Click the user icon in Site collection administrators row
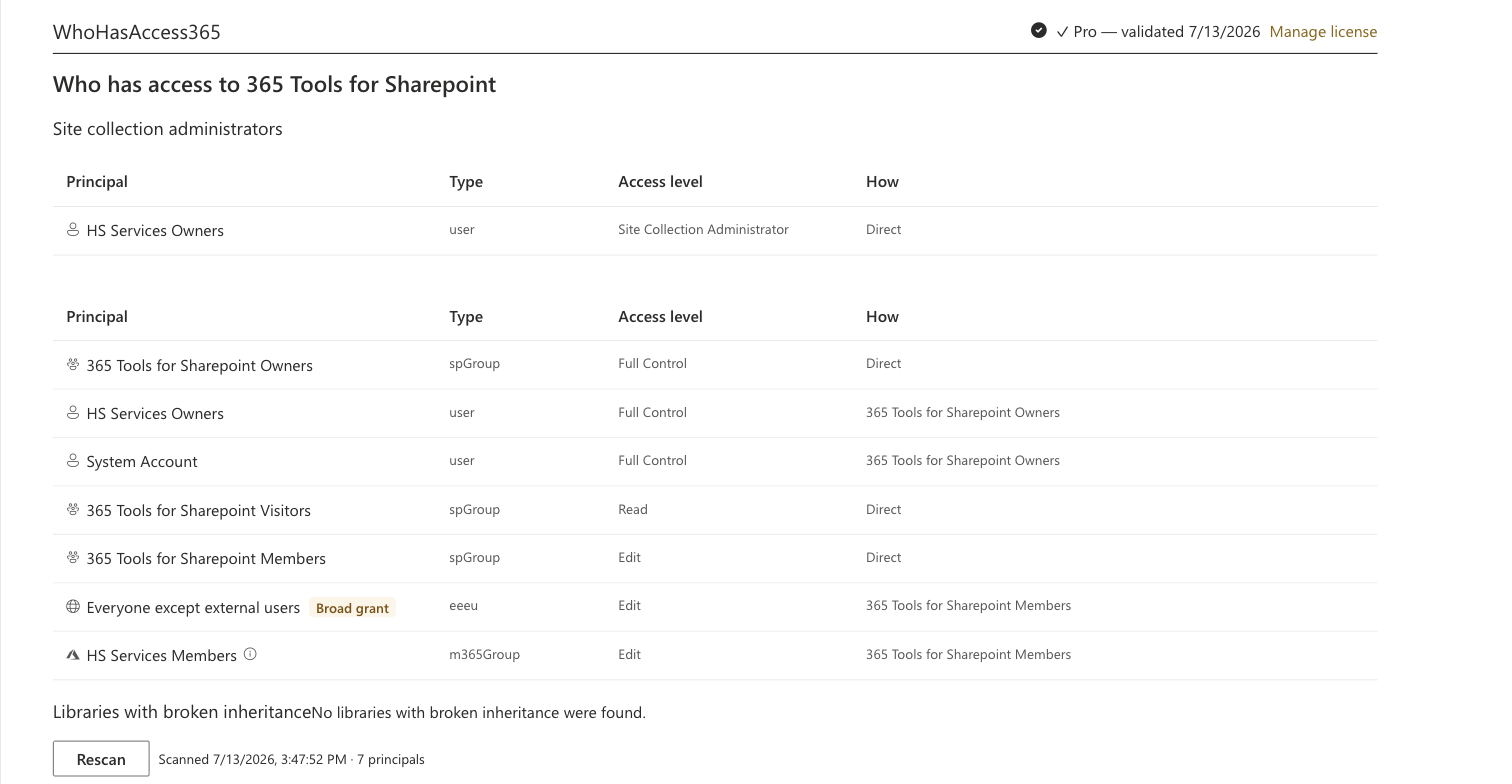 pos(73,230)
